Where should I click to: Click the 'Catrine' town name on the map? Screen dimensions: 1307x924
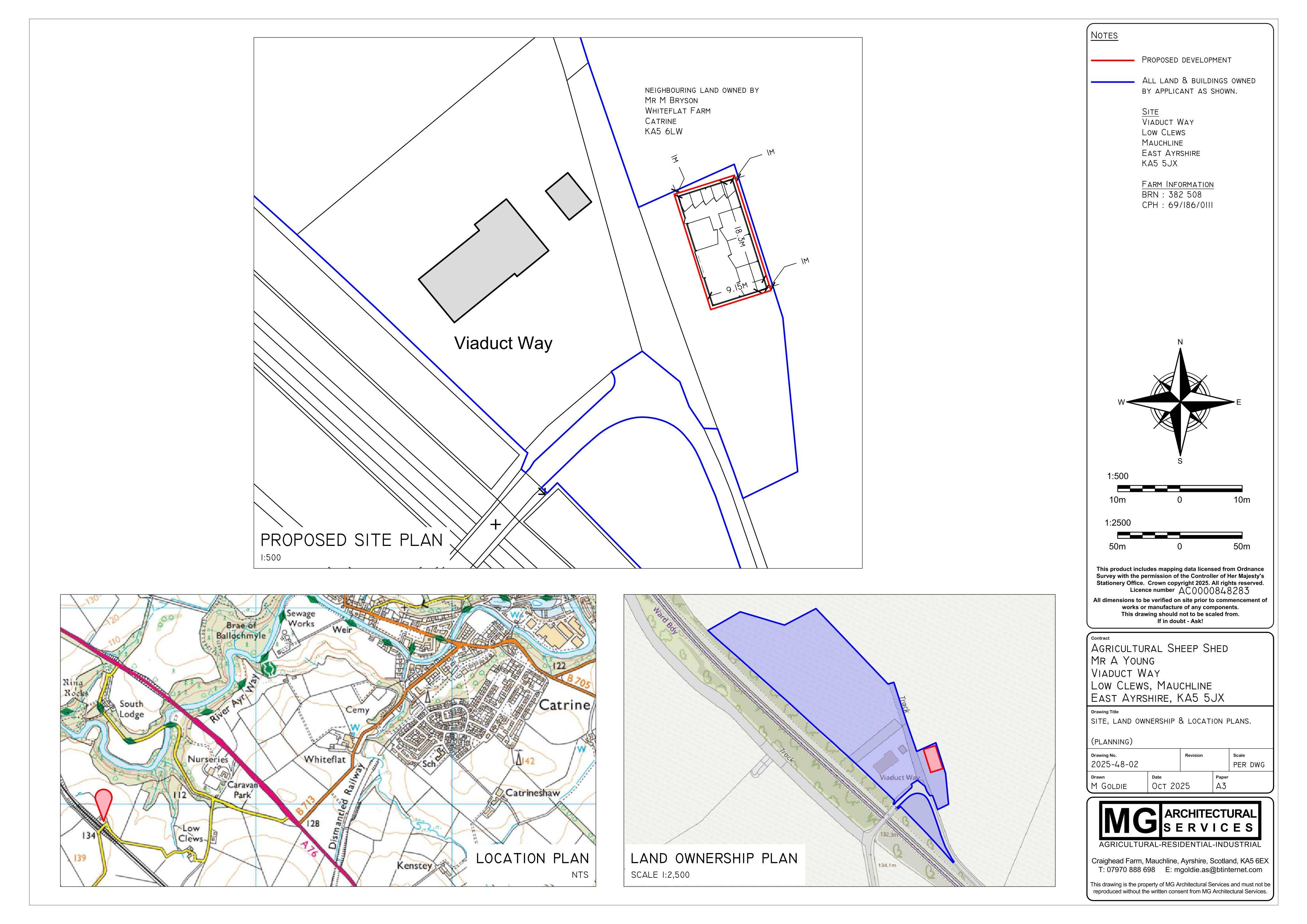[x=564, y=705]
